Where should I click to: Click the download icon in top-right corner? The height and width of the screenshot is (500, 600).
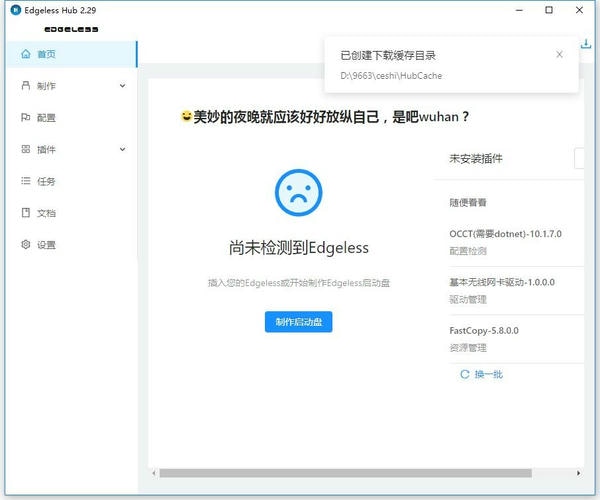tap(585, 44)
